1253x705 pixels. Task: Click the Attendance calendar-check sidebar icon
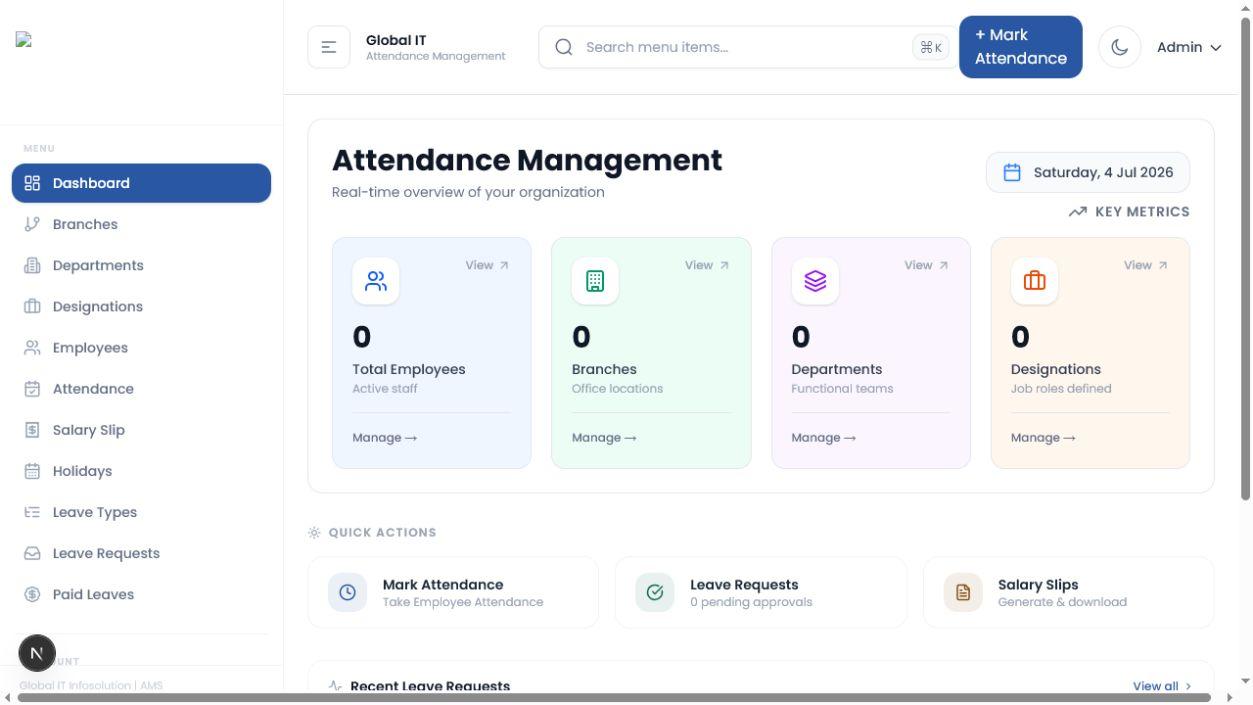(x=32, y=389)
